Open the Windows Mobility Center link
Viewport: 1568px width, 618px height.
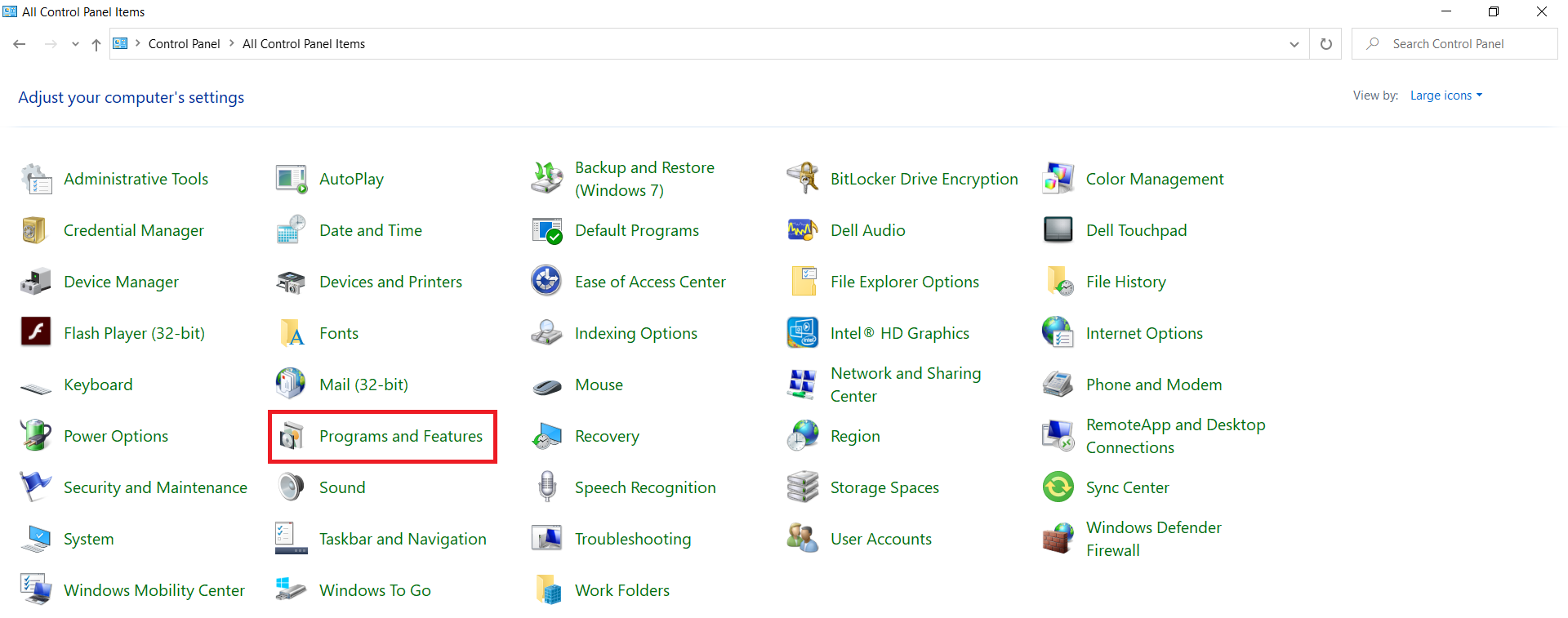(154, 590)
